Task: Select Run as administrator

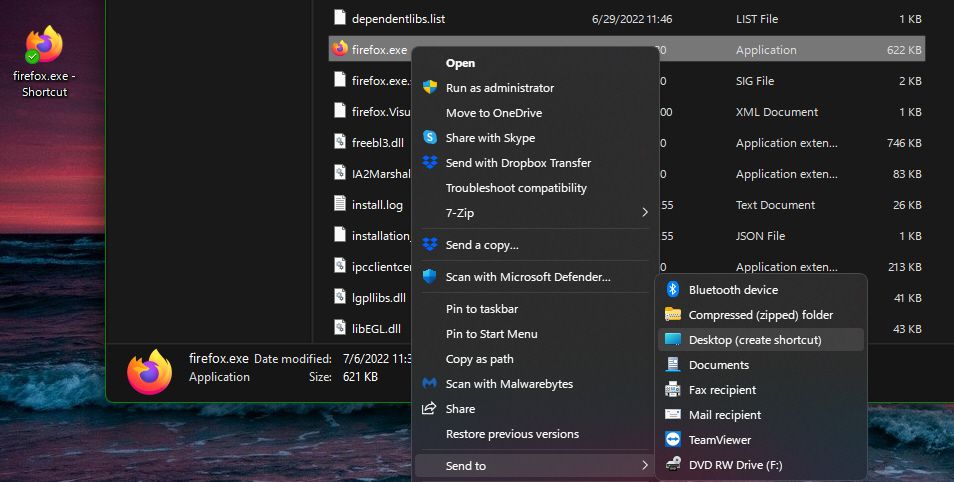Action: tap(500, 88)
